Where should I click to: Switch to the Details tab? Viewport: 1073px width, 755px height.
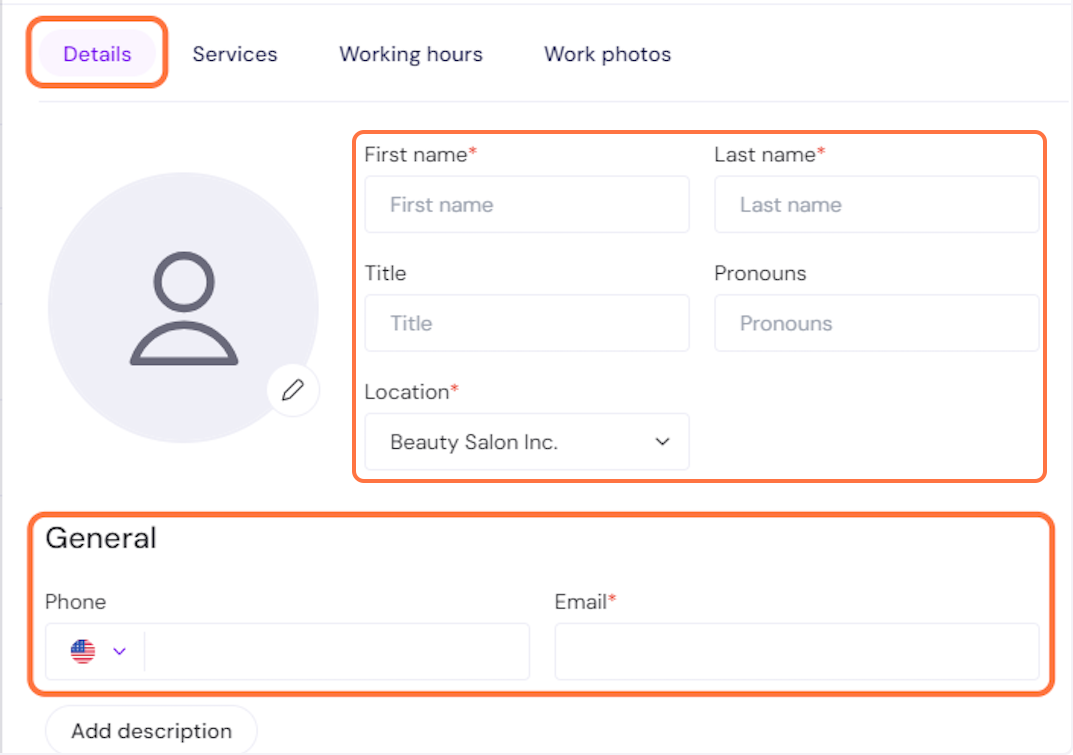pyautogui.click(x=97, y=54)
